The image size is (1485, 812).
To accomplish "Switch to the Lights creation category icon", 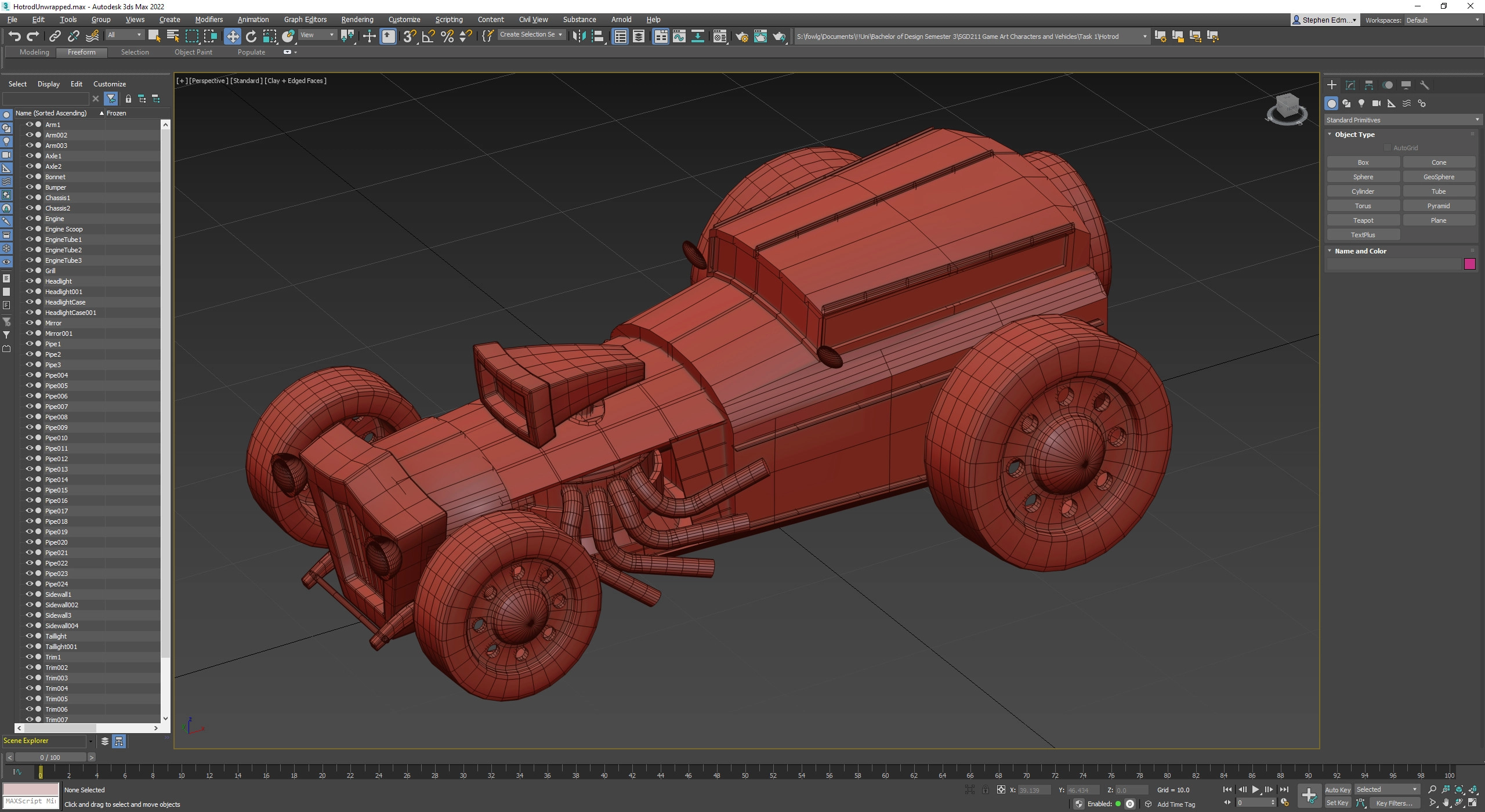I will pos(1361,103).
